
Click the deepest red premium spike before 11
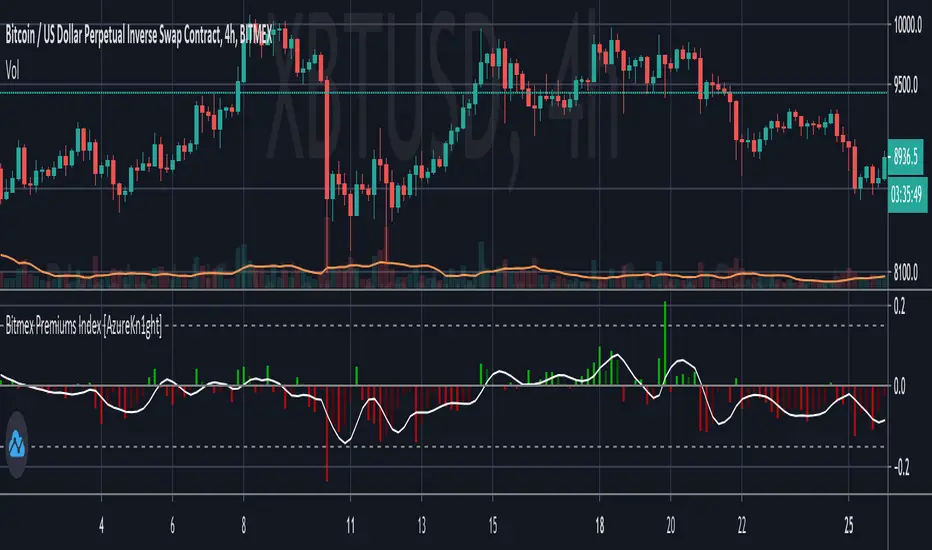[327, 434]
